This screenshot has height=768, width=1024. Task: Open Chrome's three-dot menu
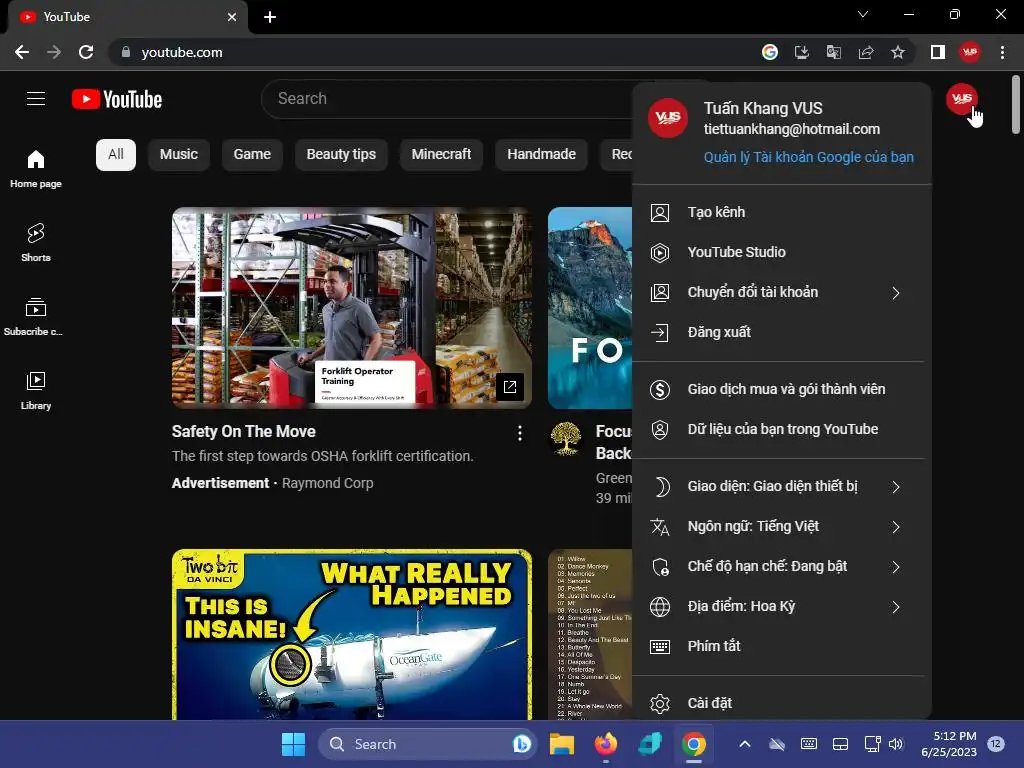(1002, 52)
